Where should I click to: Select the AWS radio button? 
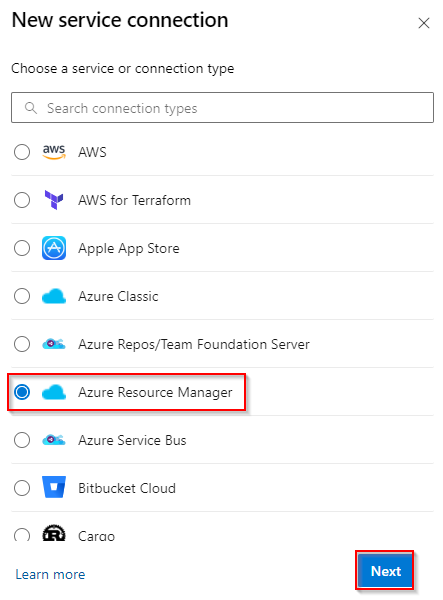point(22,152)
